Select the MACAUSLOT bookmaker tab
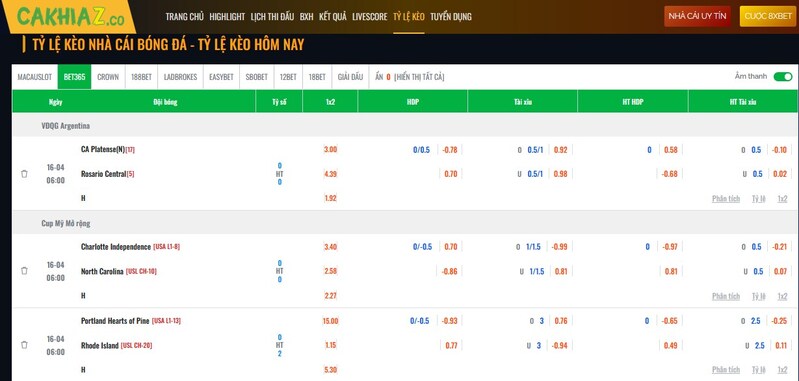This screenshot has width=799, height=381. (35, 77)
